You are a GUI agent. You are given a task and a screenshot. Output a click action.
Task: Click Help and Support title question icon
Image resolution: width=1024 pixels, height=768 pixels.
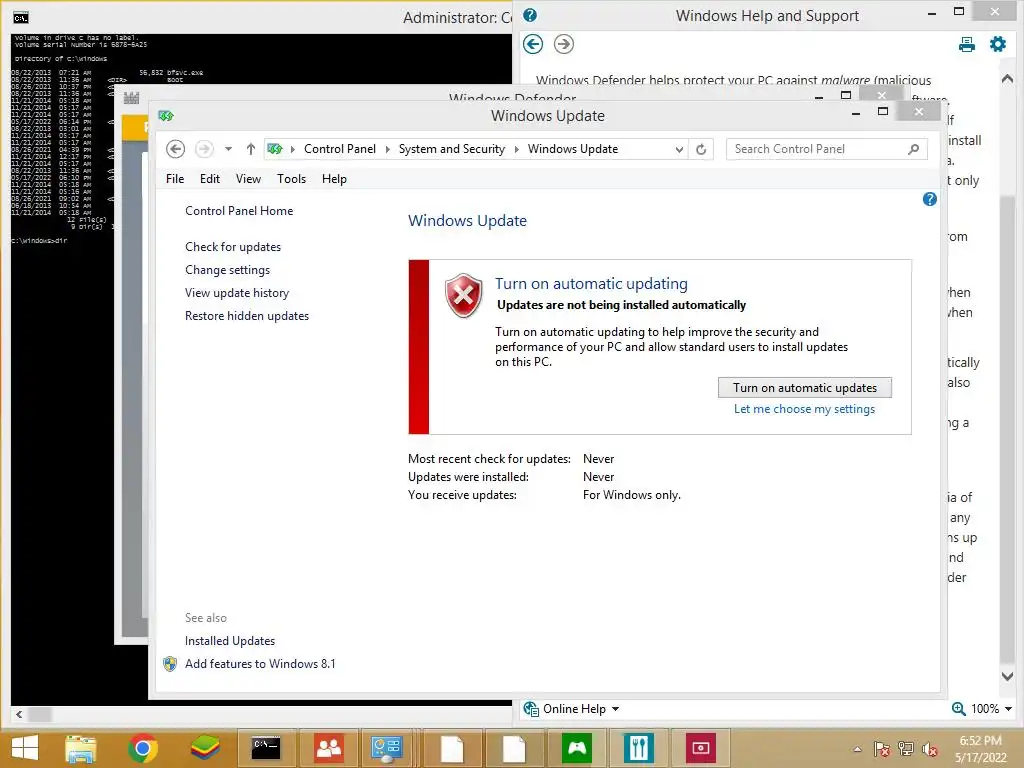pos(530,15)
